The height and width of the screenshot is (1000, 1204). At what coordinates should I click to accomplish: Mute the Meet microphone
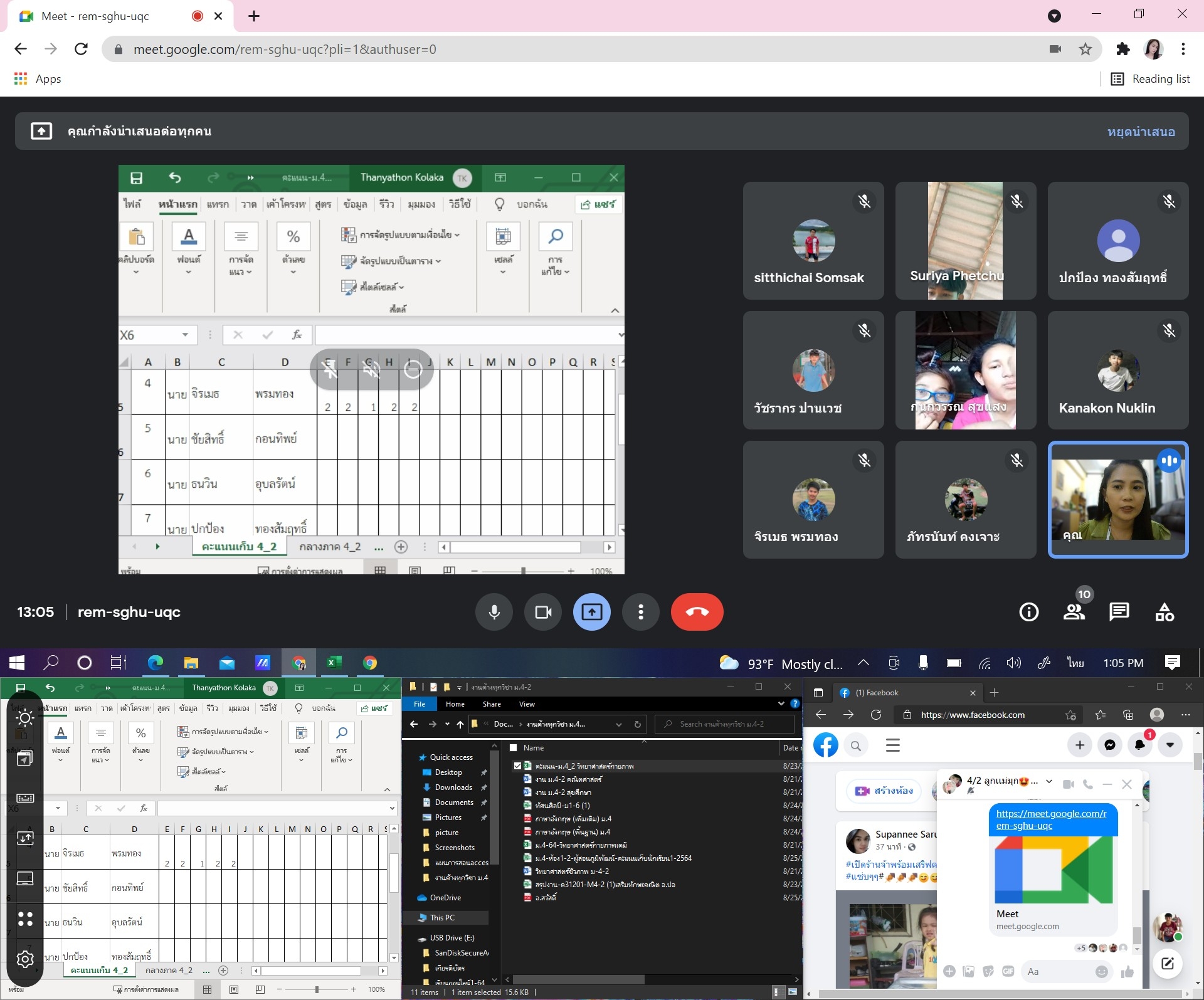click(494, 612)
